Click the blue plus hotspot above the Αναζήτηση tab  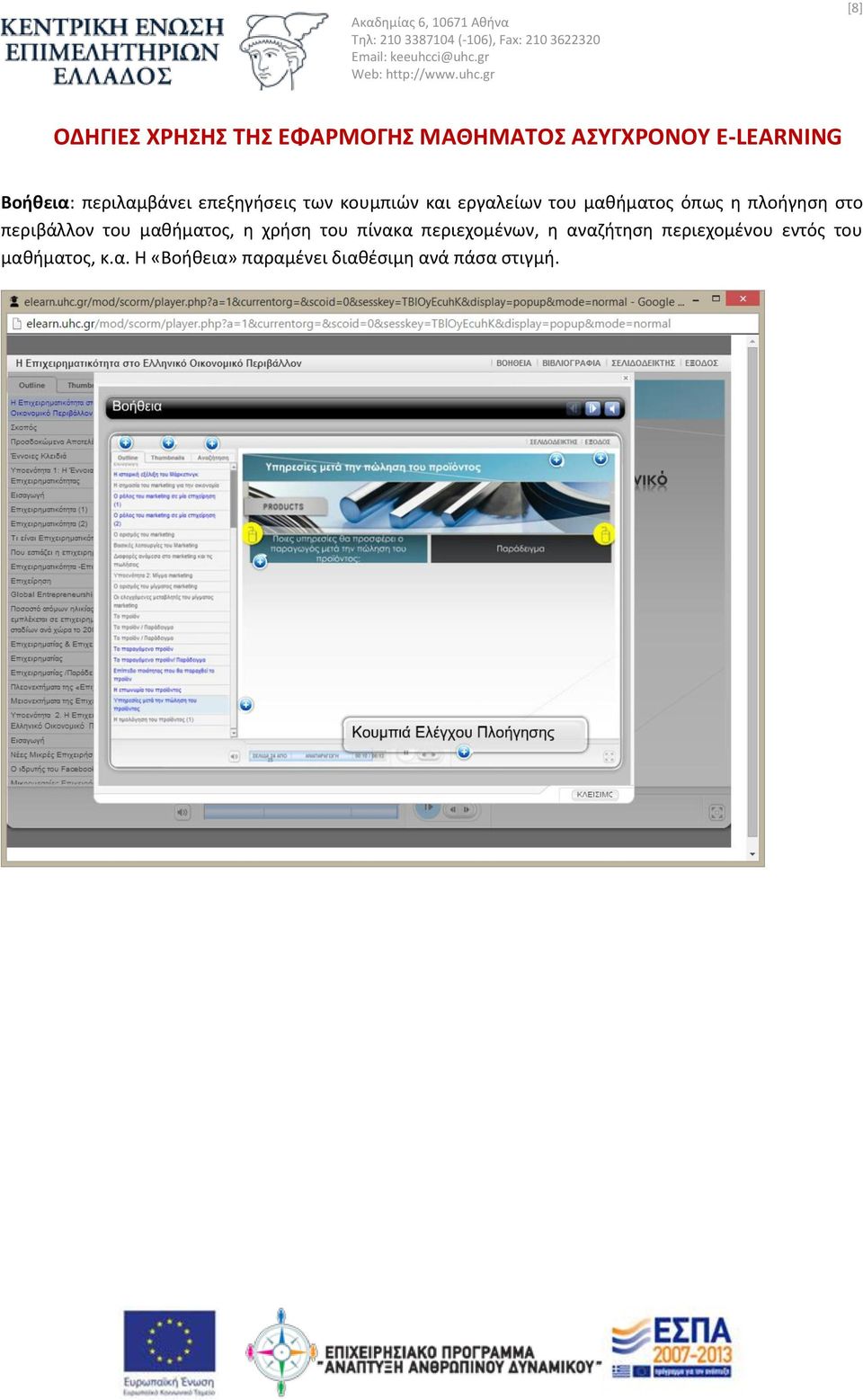tap(212, 443)
